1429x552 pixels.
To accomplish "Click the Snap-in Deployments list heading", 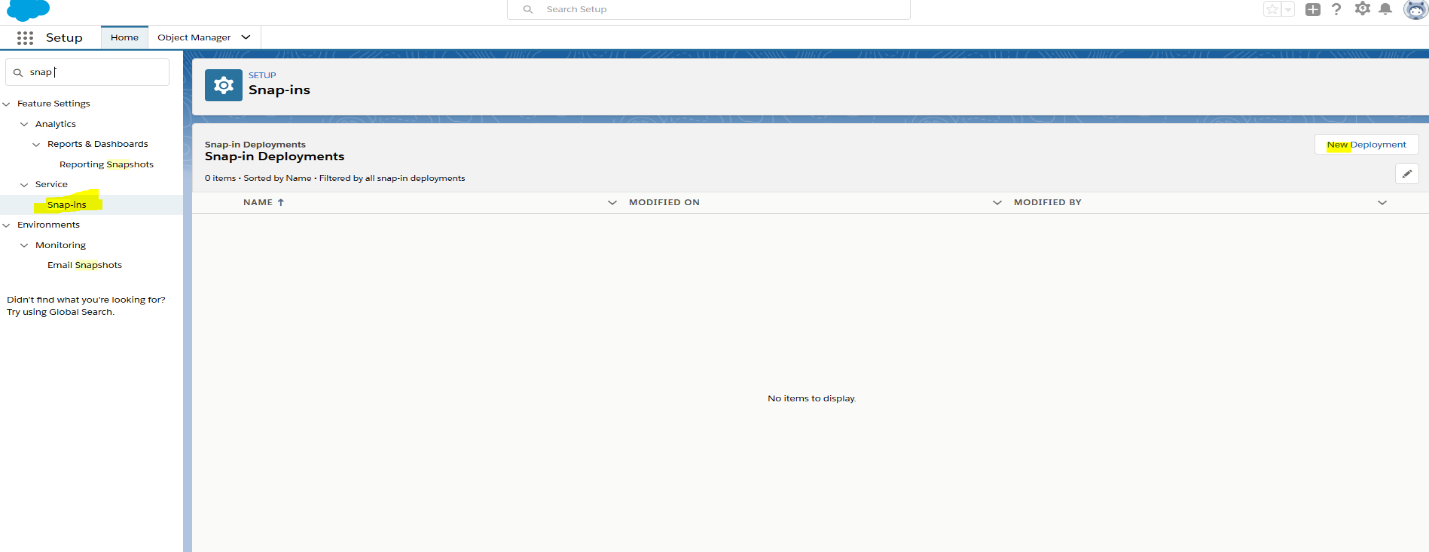I will coord(274,157).
